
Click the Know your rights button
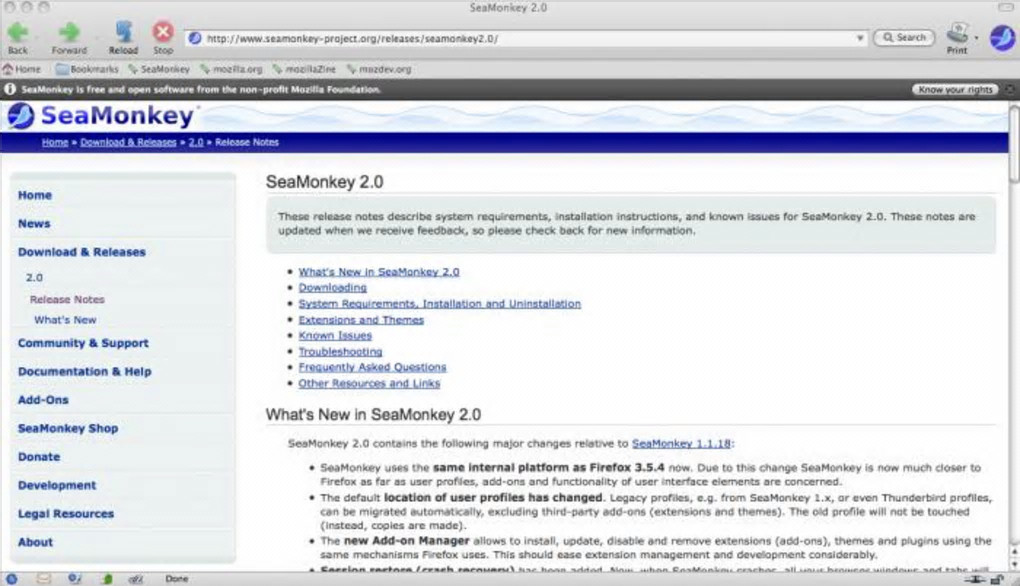(x=955, y=90)
